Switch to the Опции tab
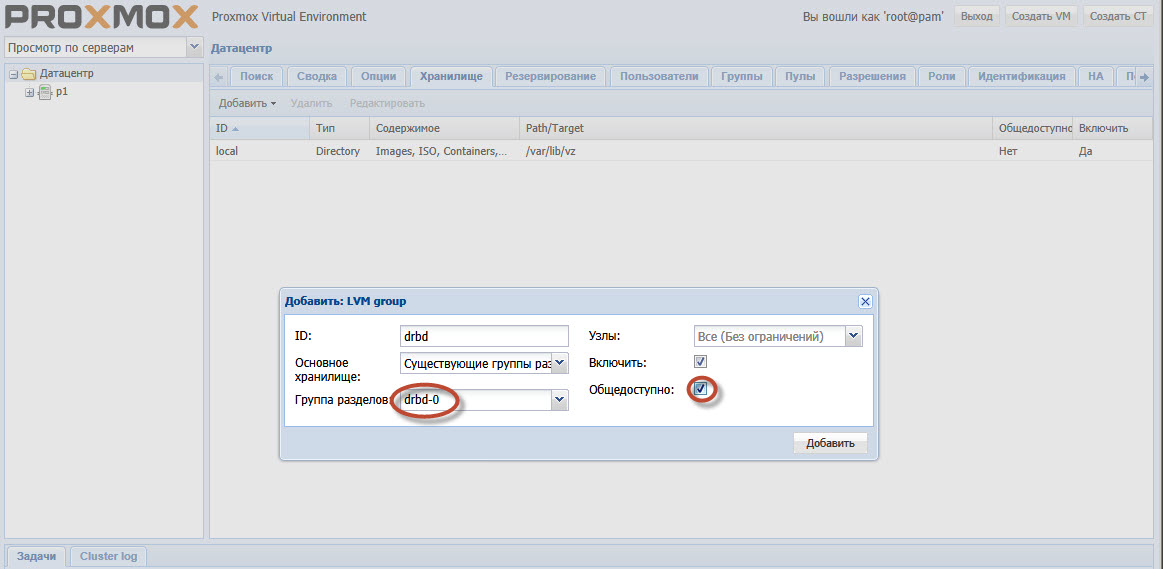Screen dimensions: 1163x569 click(378, 76)
